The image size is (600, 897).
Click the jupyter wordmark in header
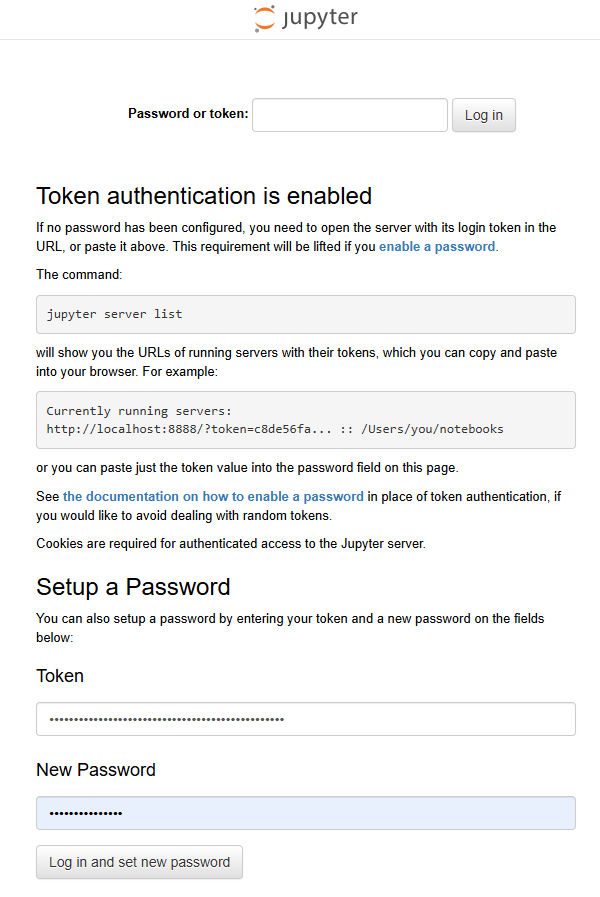click(320, 18)
